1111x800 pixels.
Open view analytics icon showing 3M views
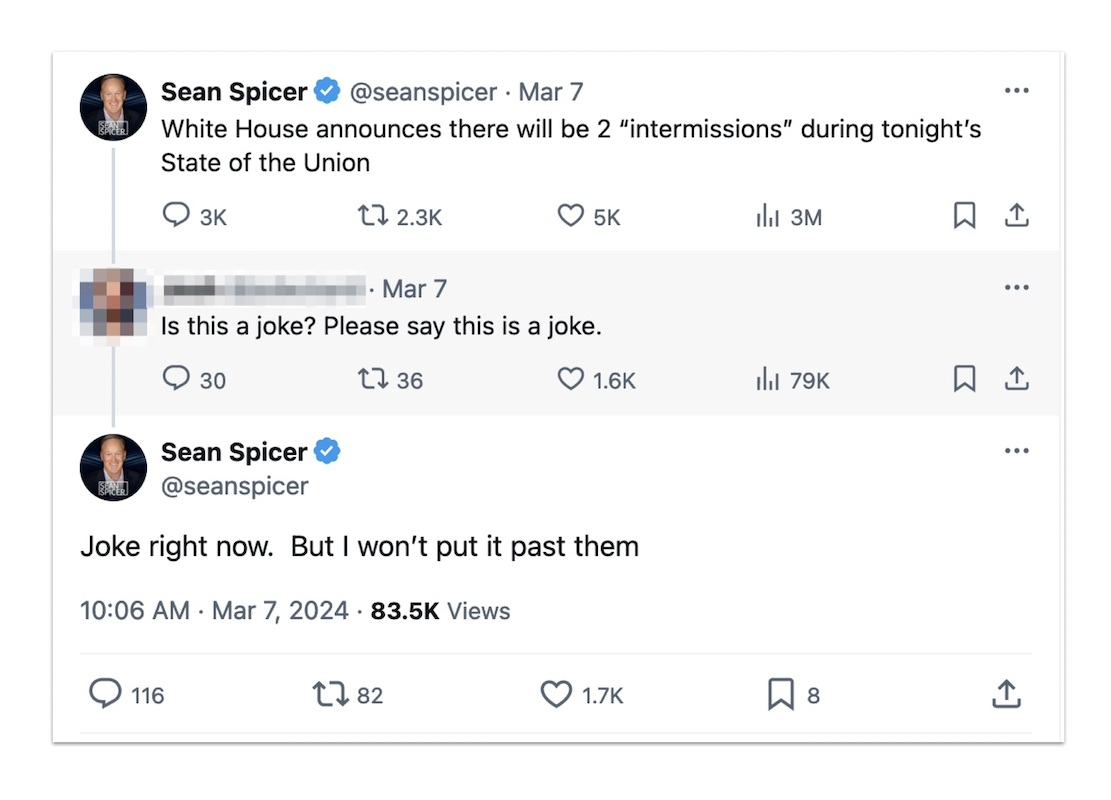pyautogui.click(x=768, y=215)
